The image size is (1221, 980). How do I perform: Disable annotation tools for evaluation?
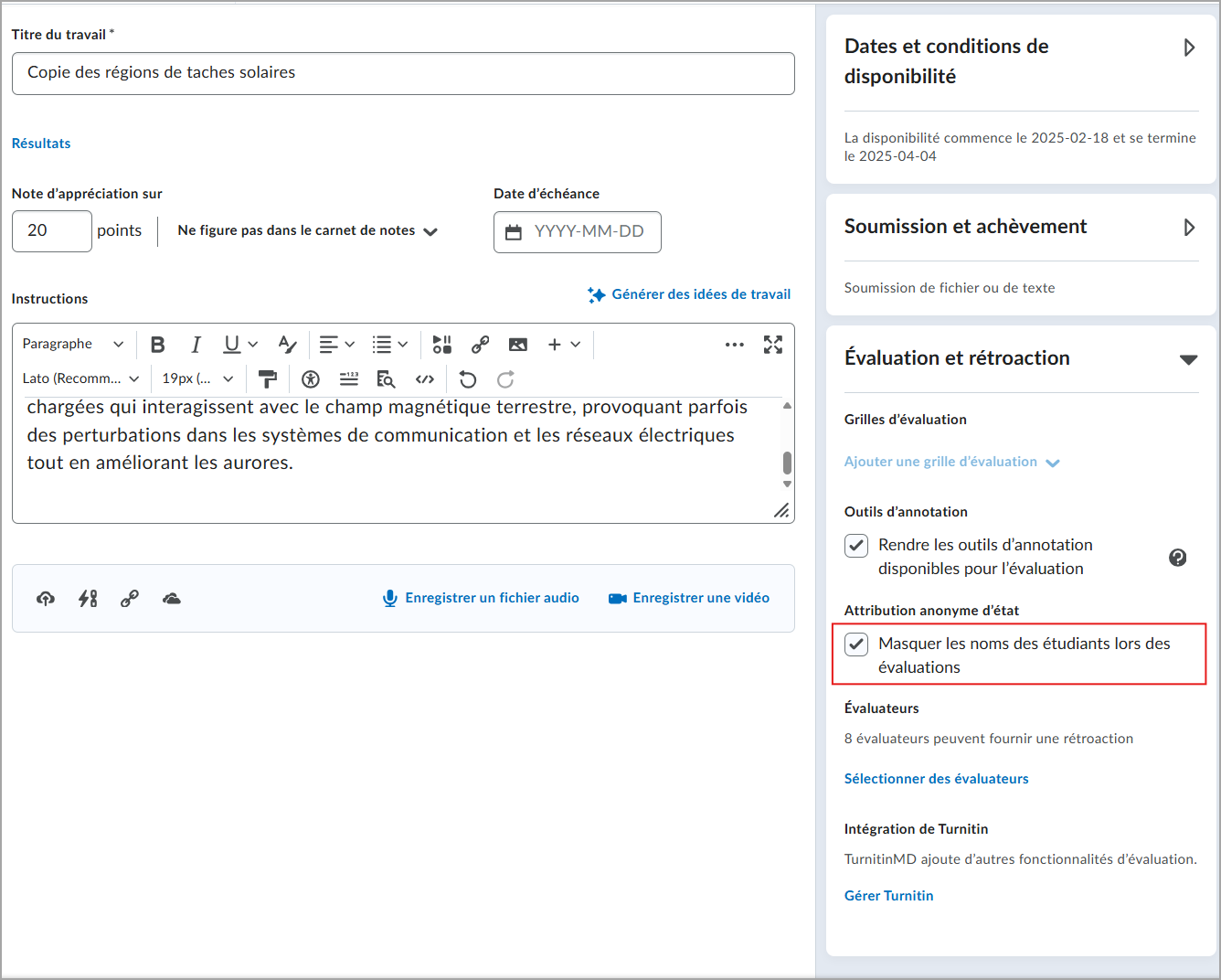click(856, 545)
